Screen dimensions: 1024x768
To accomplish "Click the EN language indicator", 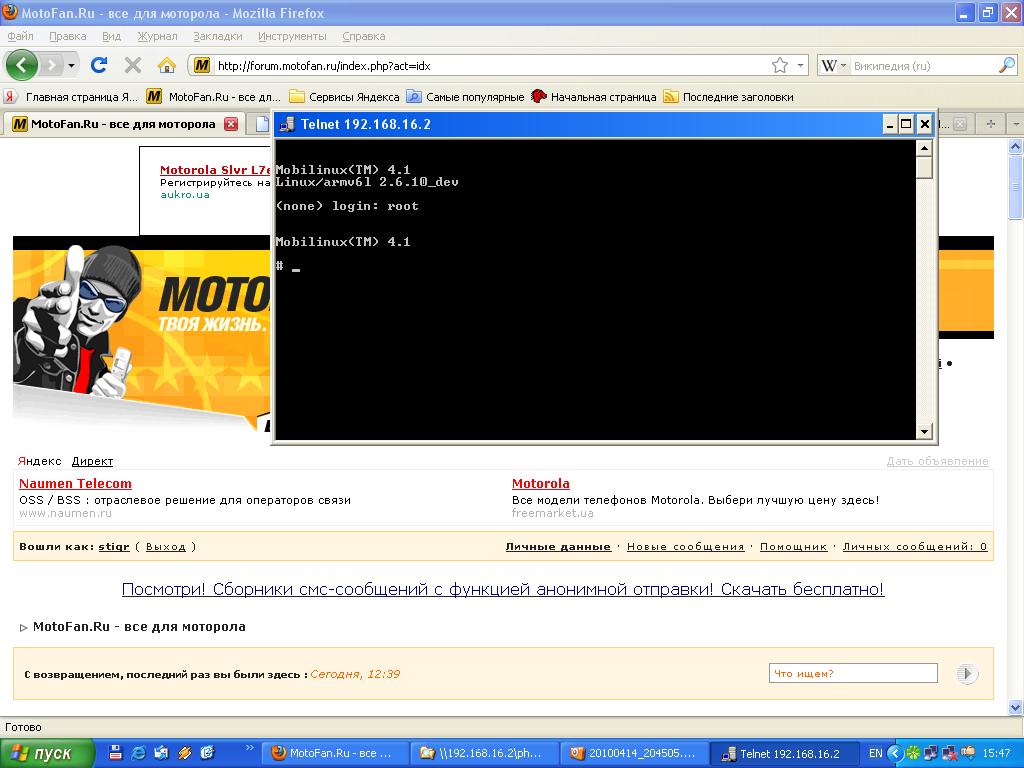I will pos(875,754).
